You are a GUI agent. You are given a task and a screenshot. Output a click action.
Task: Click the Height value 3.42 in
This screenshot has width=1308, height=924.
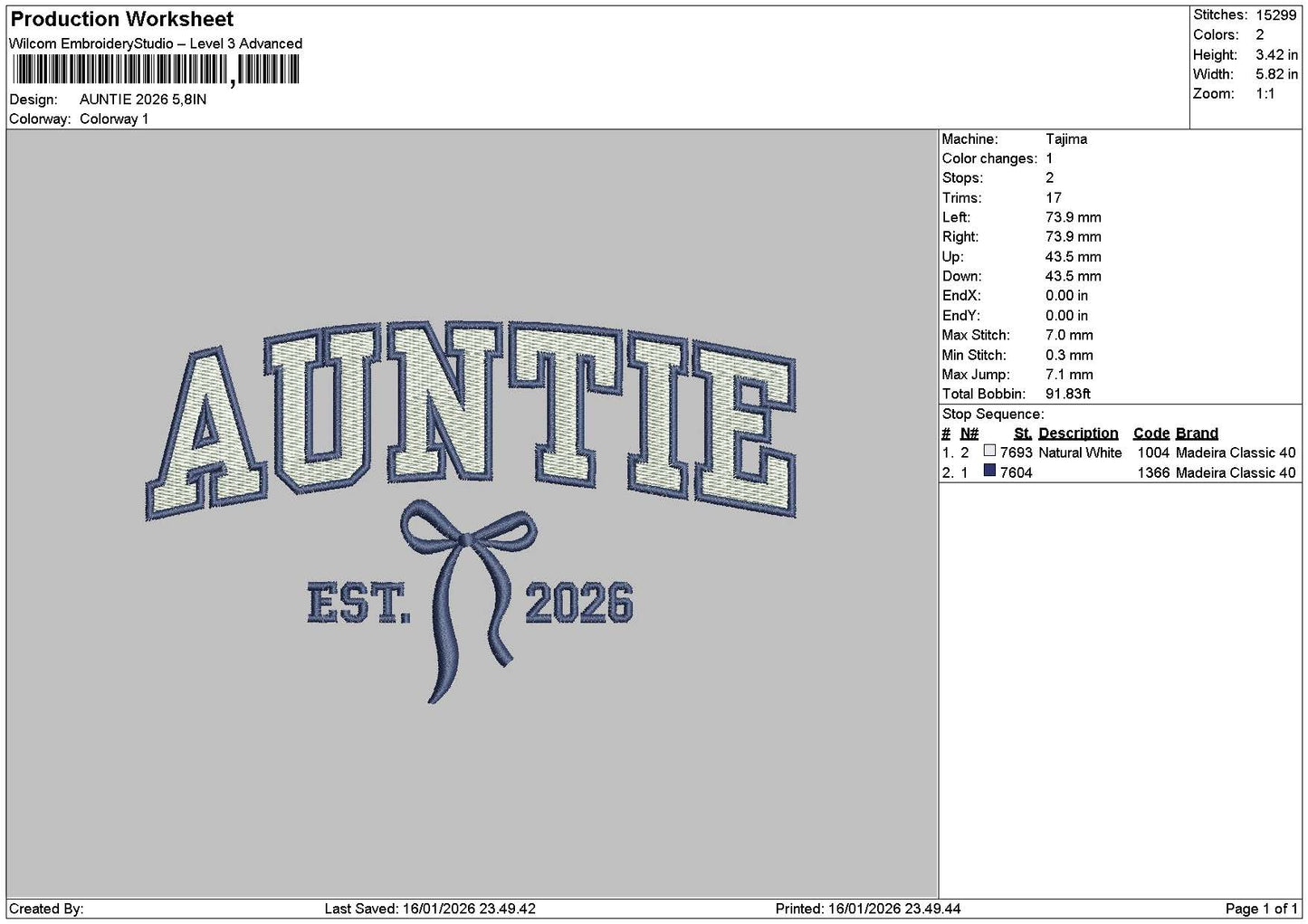(1276, 54)
